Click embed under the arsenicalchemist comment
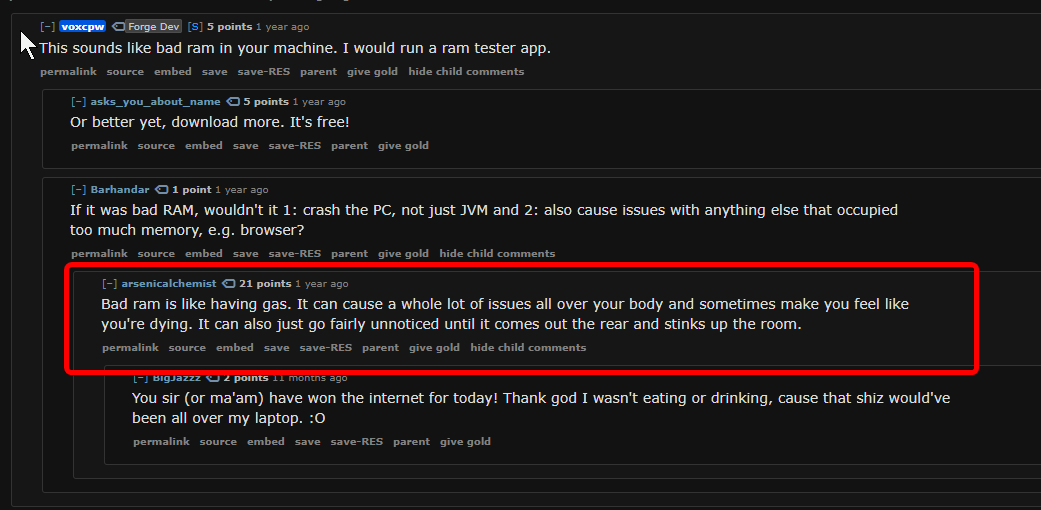 [x=235, y=348]
